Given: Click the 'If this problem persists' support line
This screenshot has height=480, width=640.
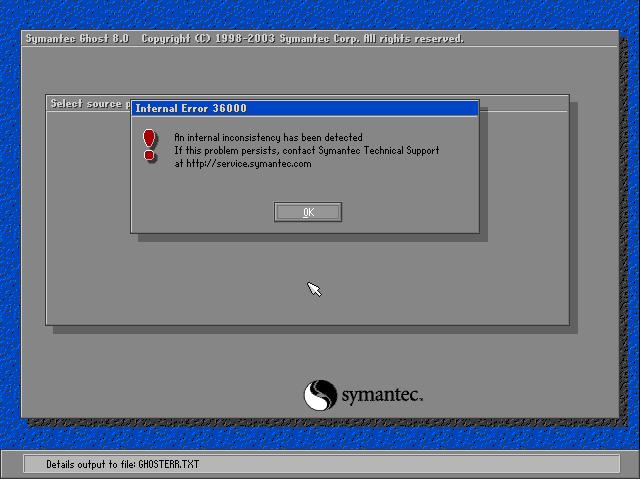Looking at the screenshot, I should click(307, 151).
